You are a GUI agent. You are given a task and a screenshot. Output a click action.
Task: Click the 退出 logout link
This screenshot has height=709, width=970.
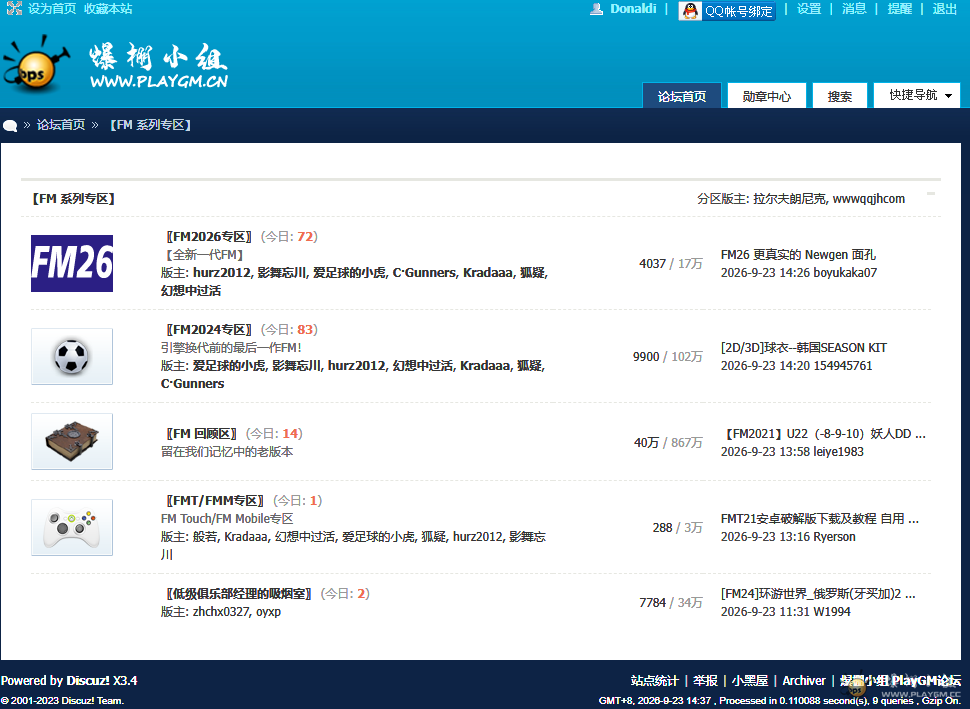pos(944,9)
